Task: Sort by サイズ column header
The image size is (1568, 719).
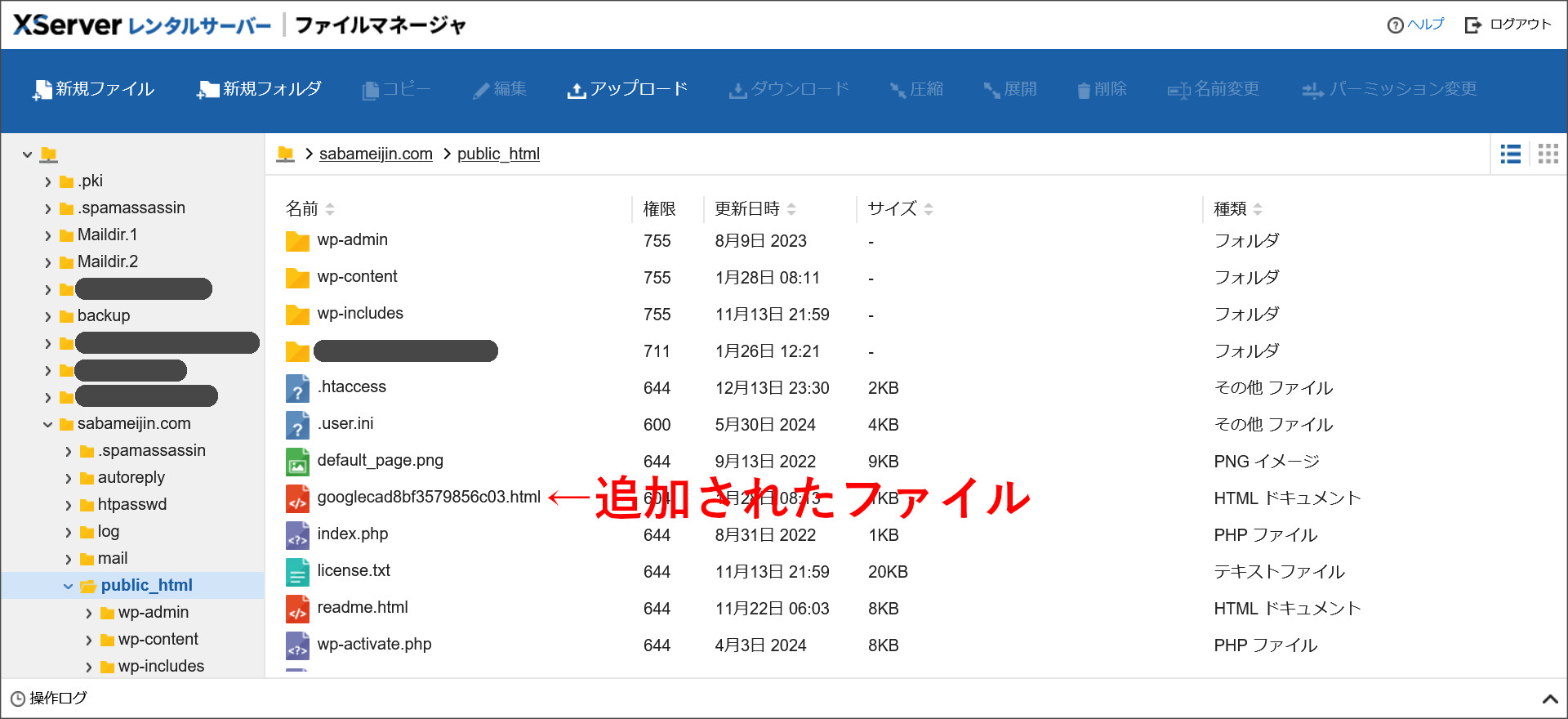Action: [x=900, y=209]
